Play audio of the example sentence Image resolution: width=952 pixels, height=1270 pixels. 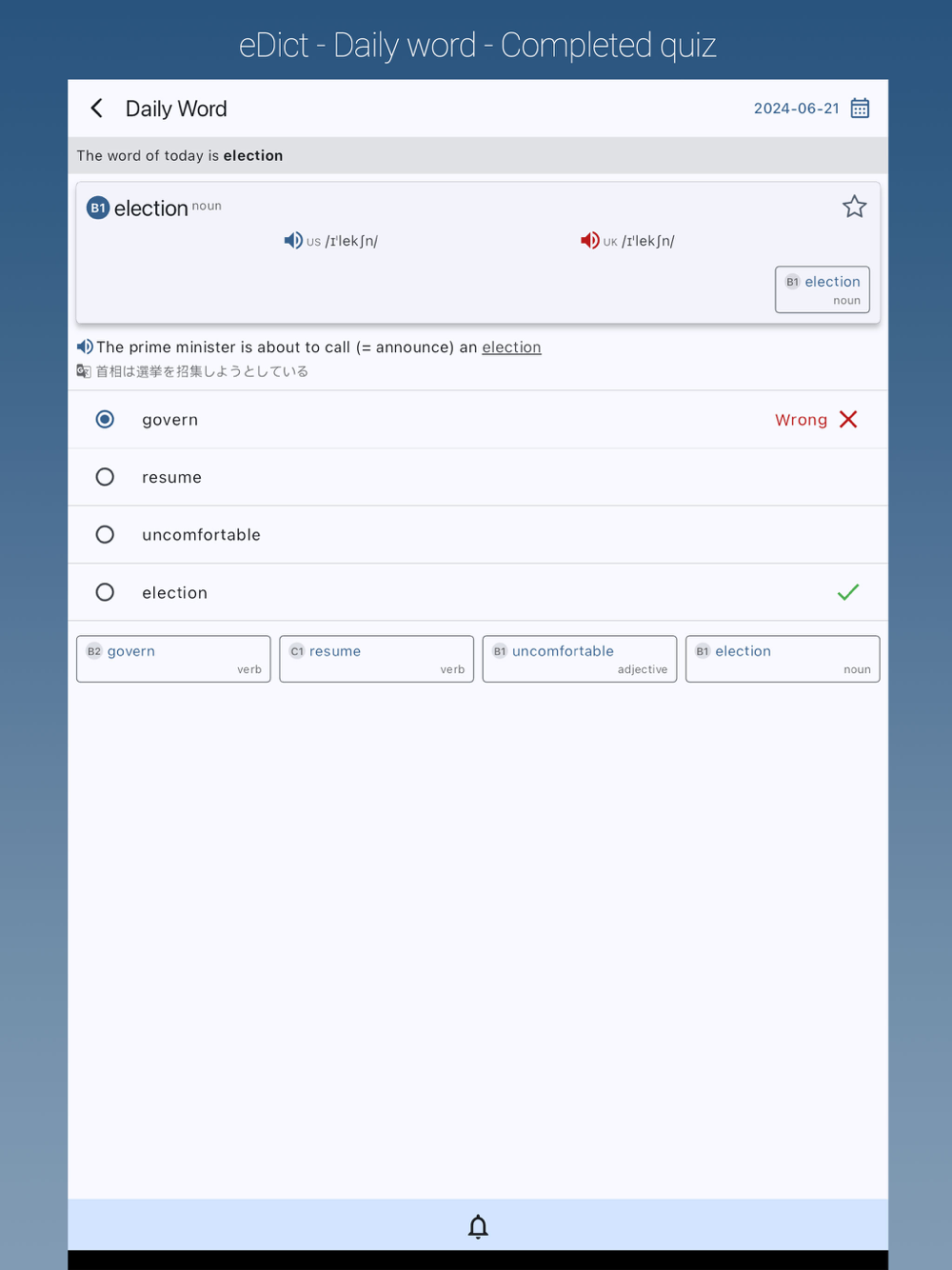[85, 347]
